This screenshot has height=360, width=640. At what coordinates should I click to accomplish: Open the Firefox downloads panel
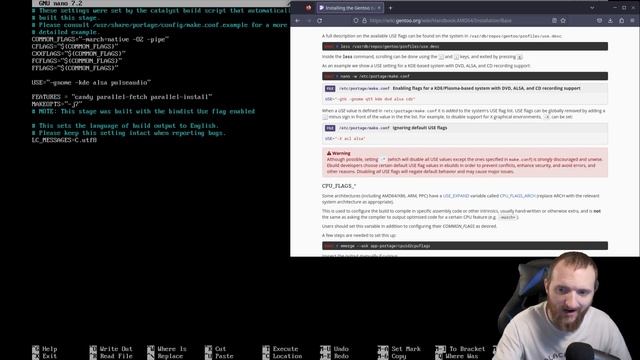[610, 20]
